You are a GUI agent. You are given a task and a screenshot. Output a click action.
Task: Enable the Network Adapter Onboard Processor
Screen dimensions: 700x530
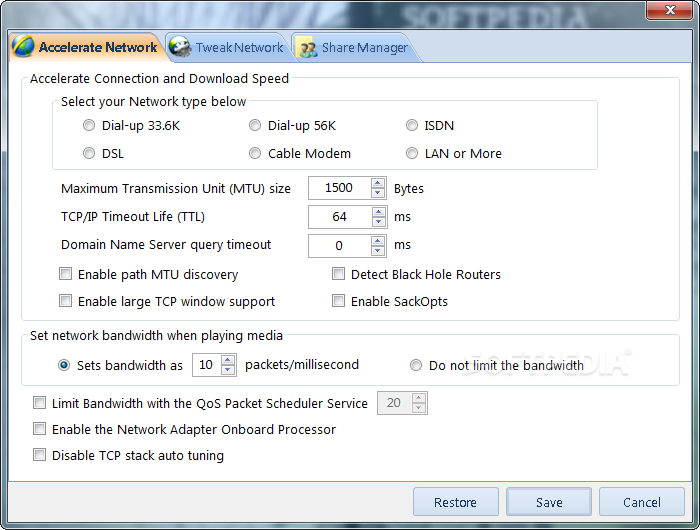[x=39, y=429]
